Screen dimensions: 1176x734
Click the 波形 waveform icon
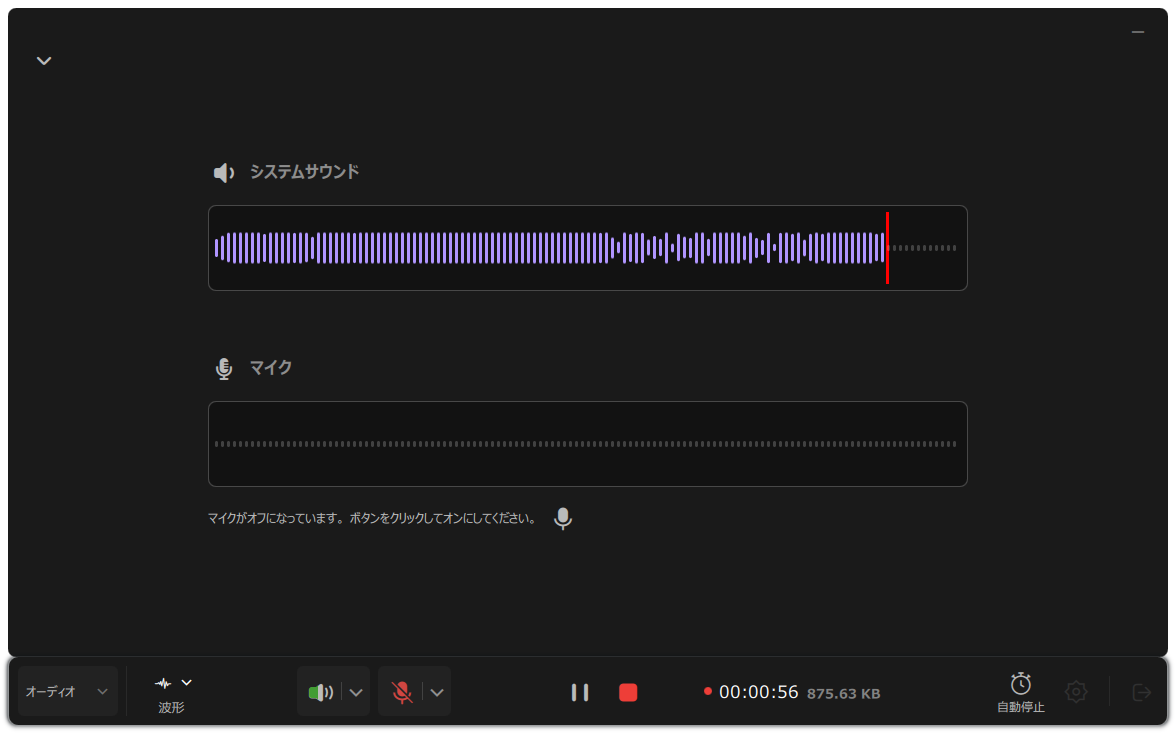click(163, 683)
